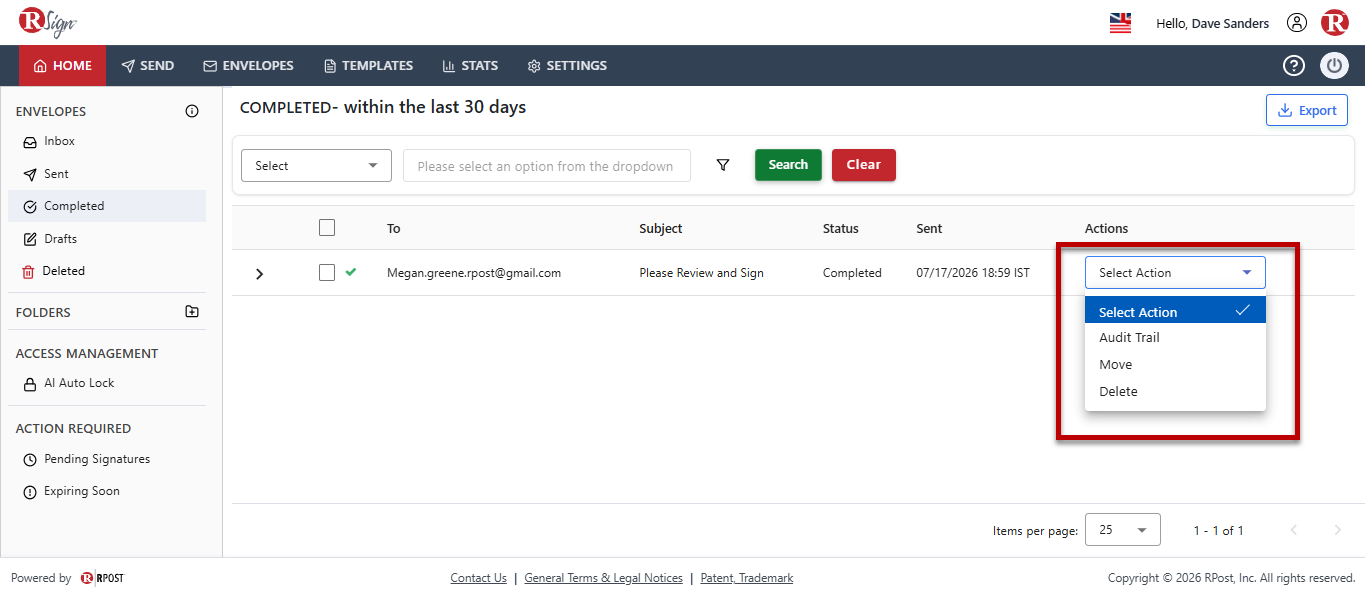
Task: Choose Move from the action list
Action: 1175,365
